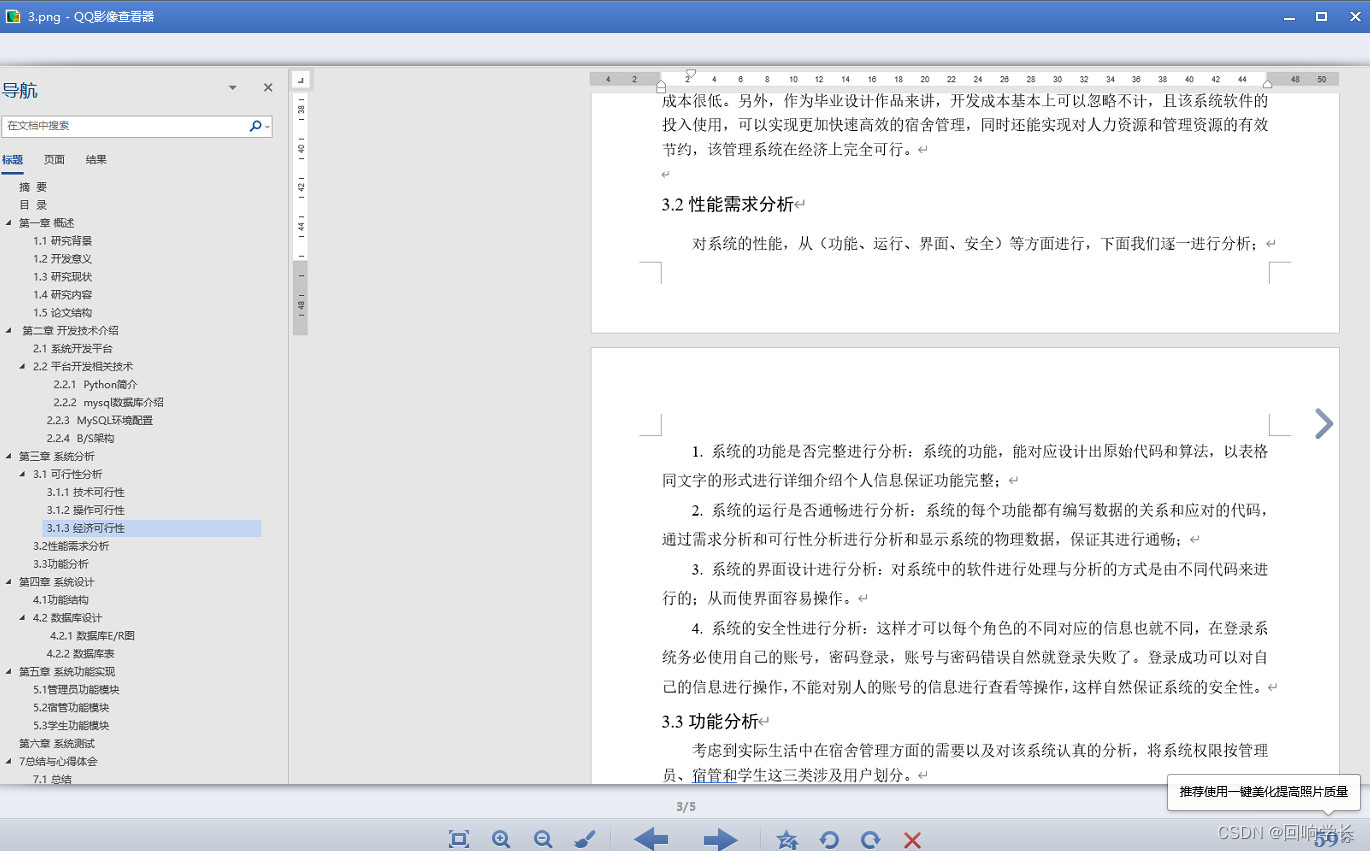Click the ruler tab selector box
Screen dimensions: 1370x851
click(x=300, y=79)
